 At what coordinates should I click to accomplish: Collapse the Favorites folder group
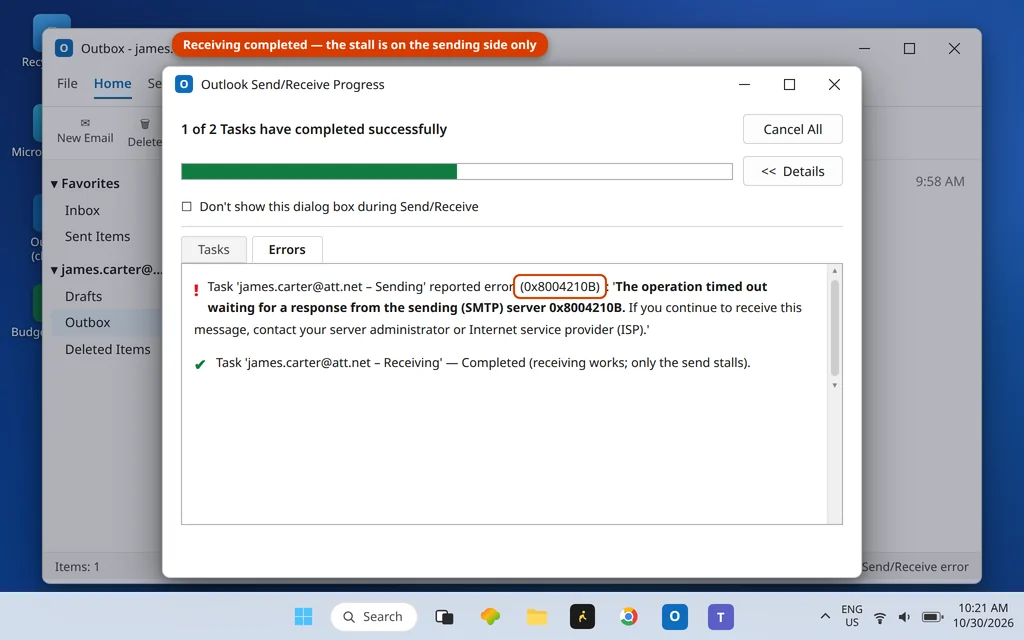pyautogui.click(x=54, y=184)
